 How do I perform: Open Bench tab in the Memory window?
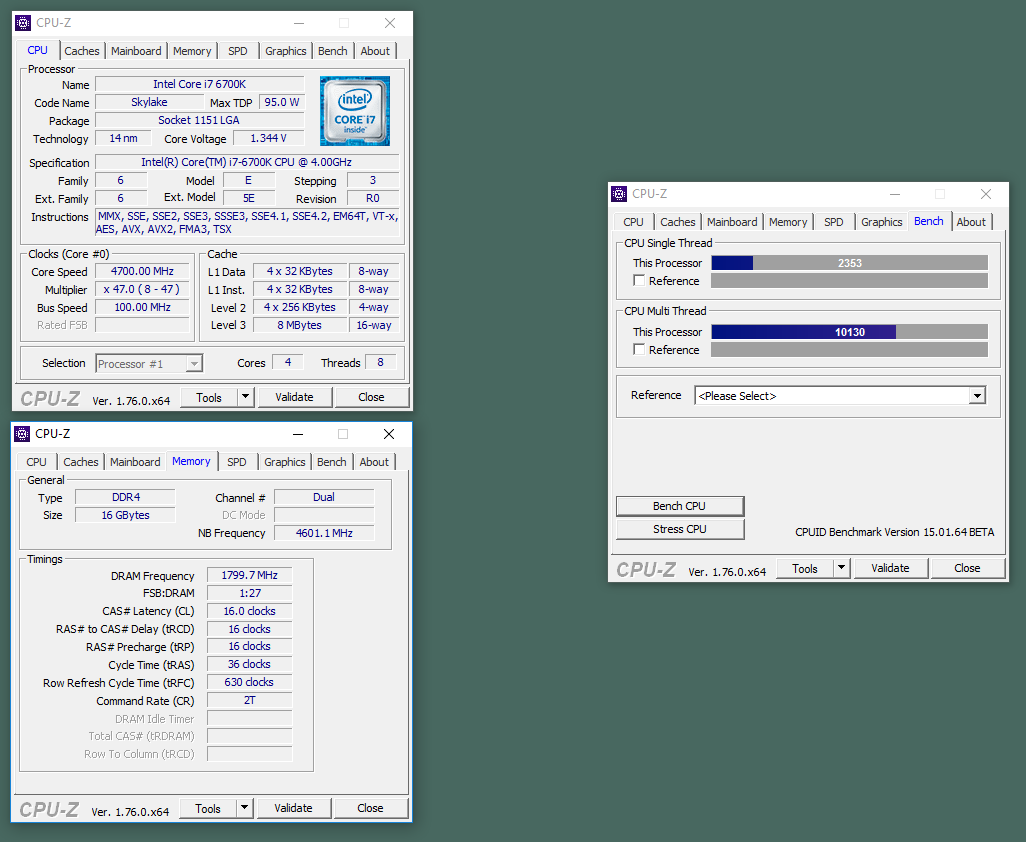click(332, 462)
